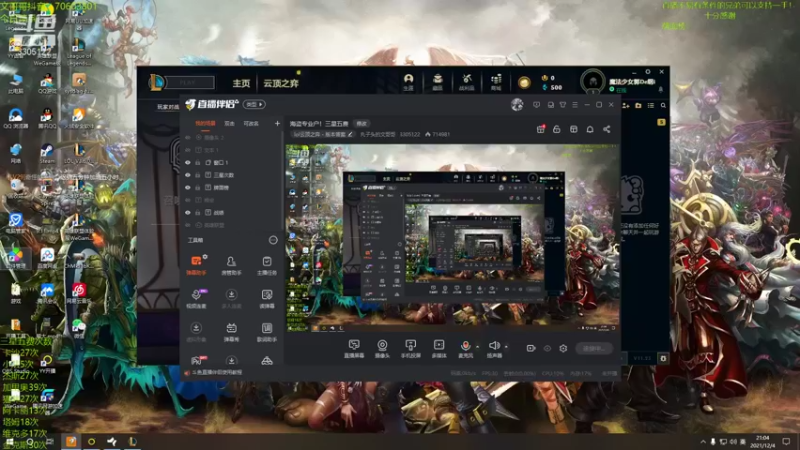Screen dimensions: 800x450
Task: Open Steam from the desktop icons
Action: (47, 153)
